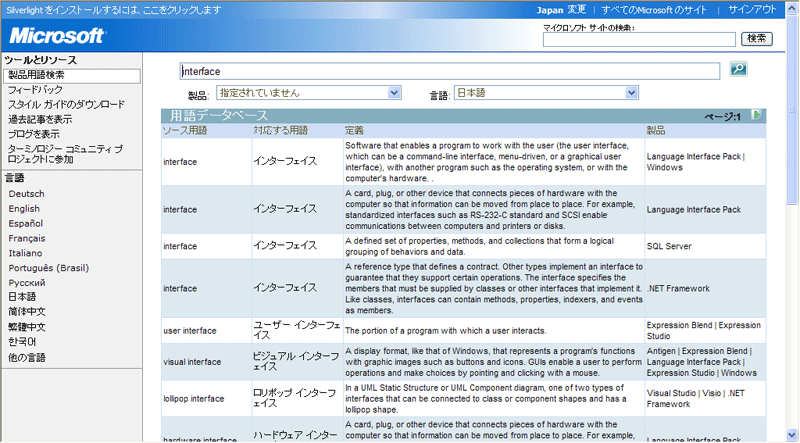The height and width of the screenshot is (443, 800).
Task: Click the ロリポップ インターフェイス translation cell
Action: (x=295, y=398)
